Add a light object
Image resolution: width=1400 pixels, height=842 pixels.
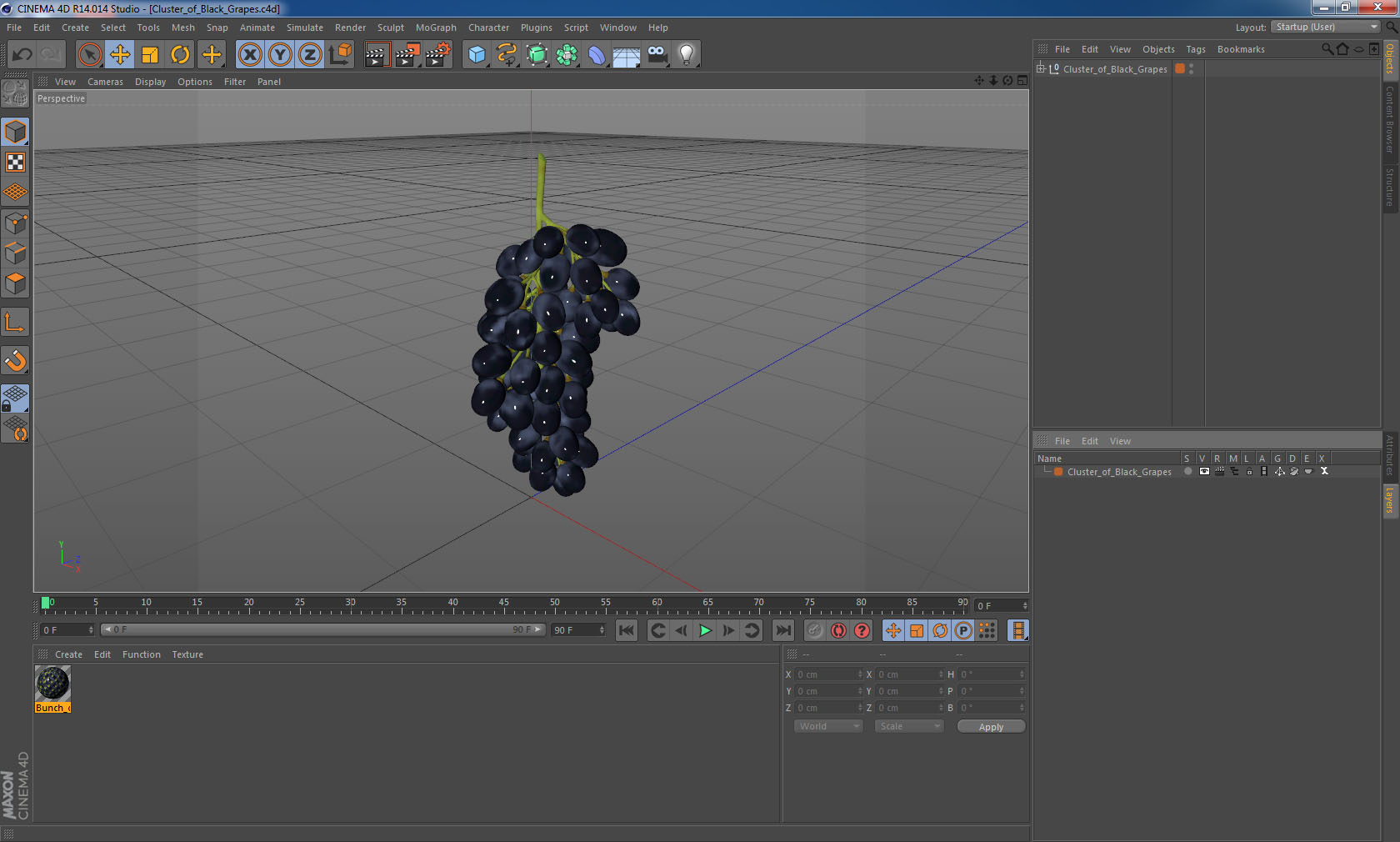pos(687,55)
